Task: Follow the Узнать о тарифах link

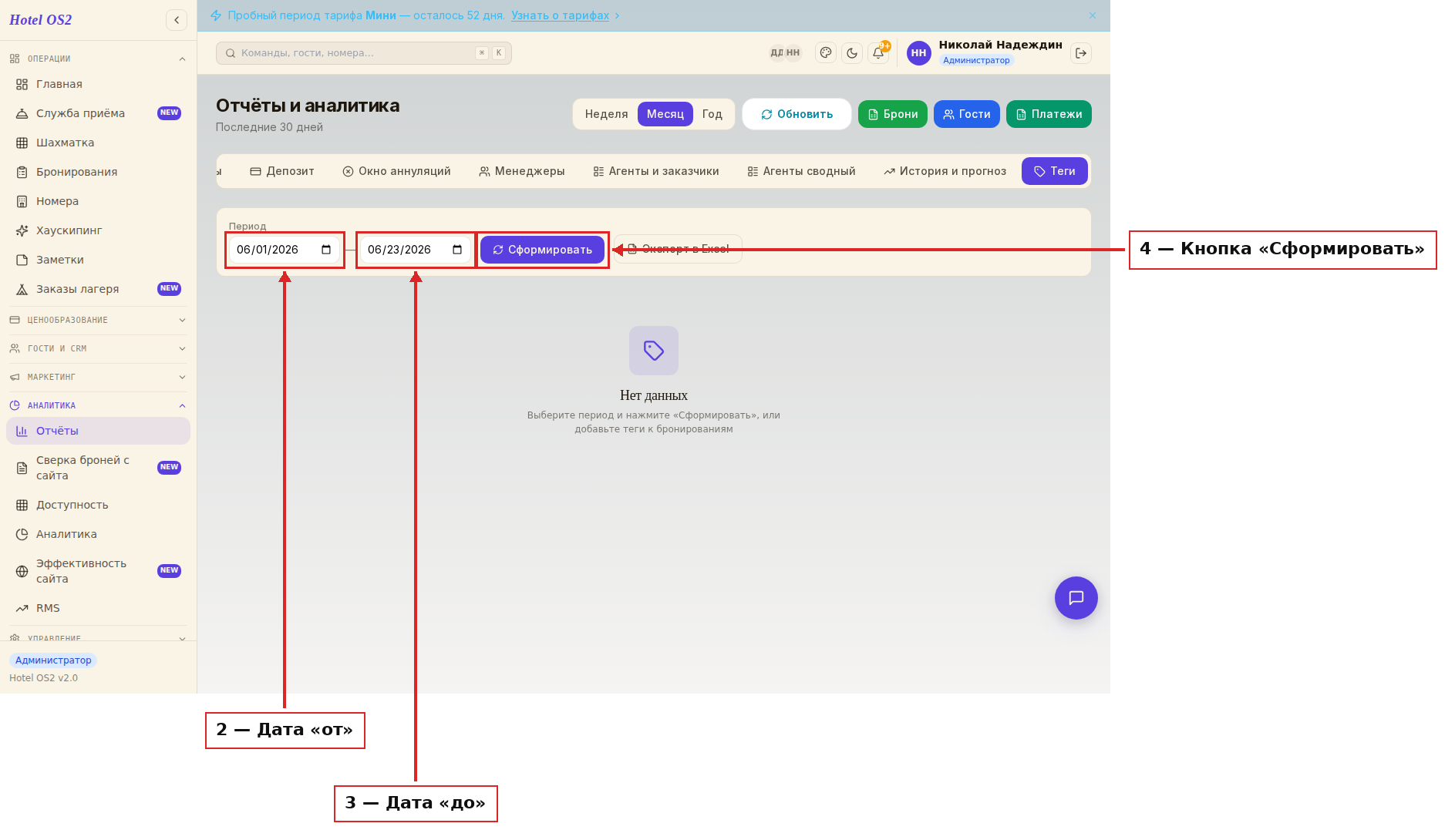Action: 561,15
